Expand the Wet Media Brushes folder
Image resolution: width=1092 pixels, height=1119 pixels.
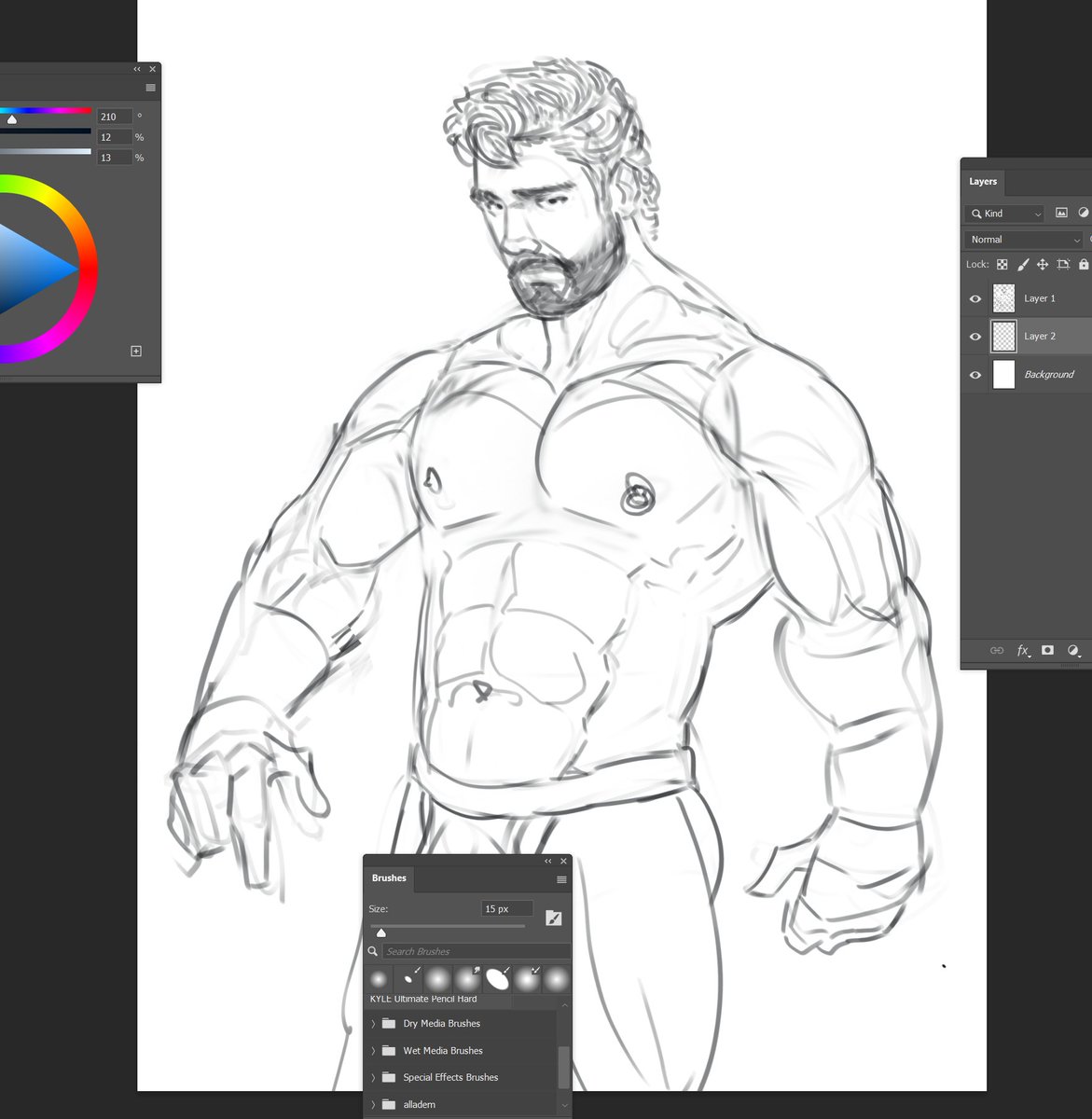coord(373,1051)
